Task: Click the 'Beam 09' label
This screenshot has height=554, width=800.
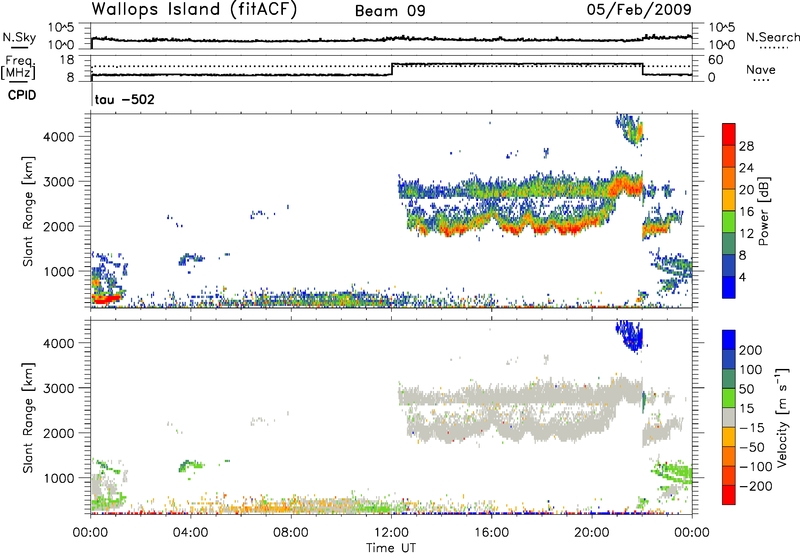Action: point(390,11)
